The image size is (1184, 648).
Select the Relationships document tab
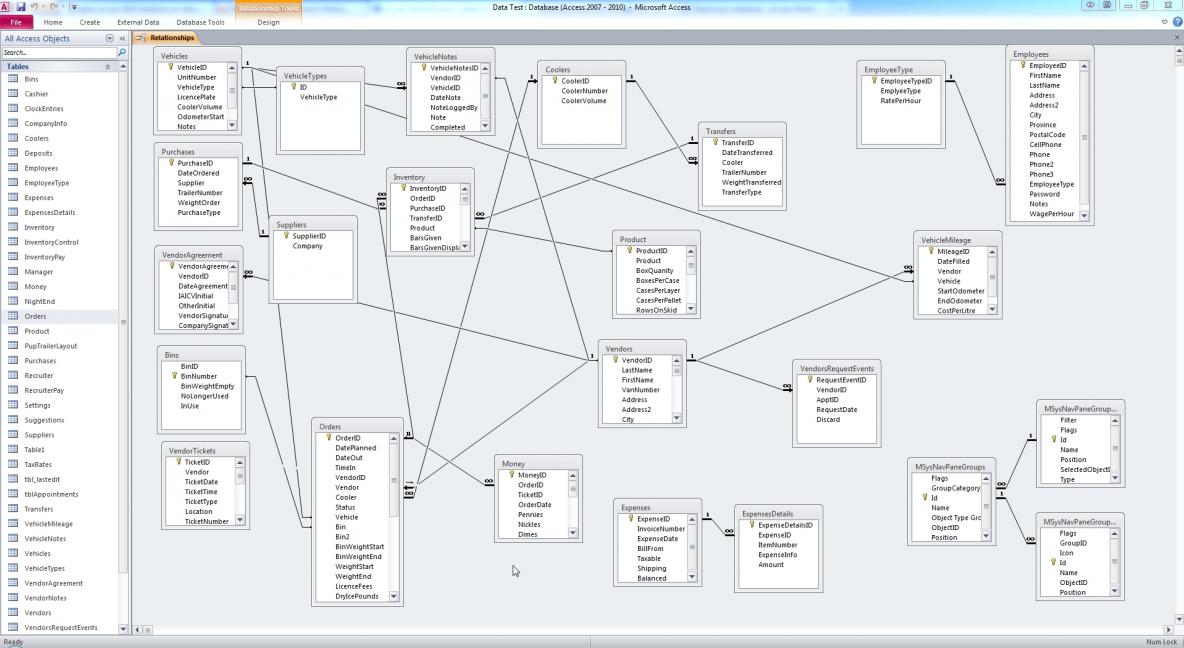pos(165,37)
